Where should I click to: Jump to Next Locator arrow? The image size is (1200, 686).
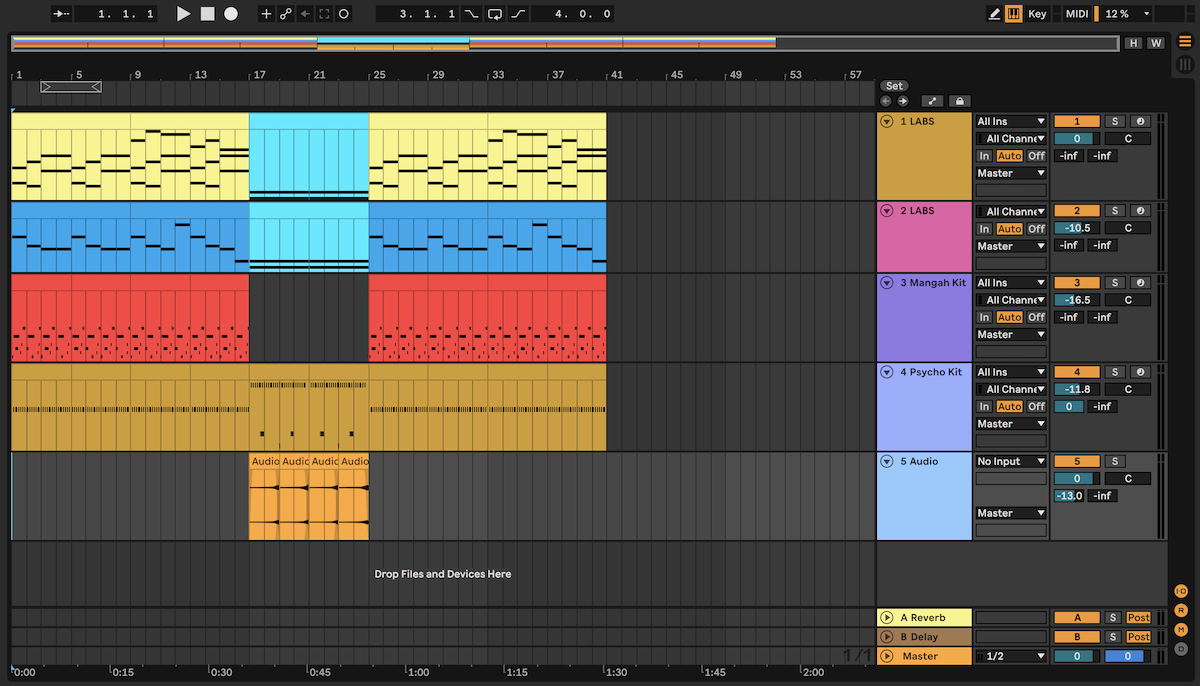pyautogui.click(x=902, y=101)
